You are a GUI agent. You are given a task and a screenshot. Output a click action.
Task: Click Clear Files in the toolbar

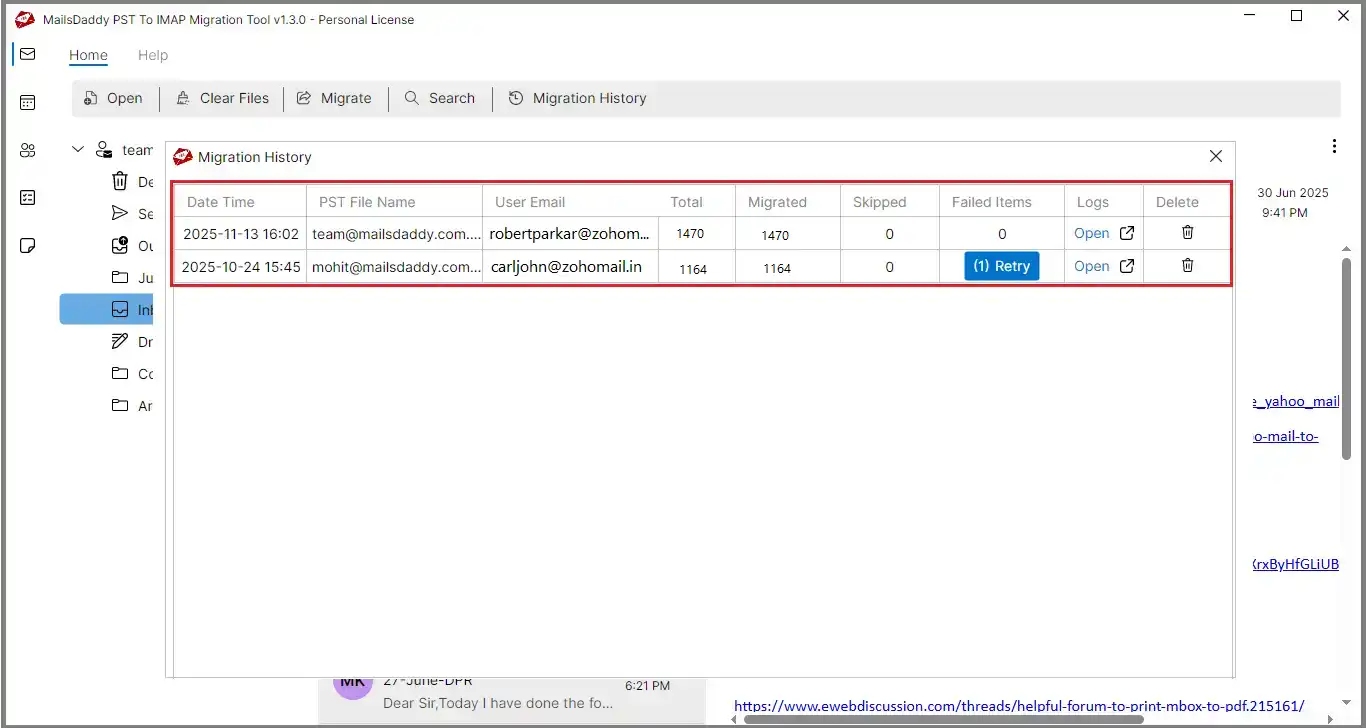222,98
